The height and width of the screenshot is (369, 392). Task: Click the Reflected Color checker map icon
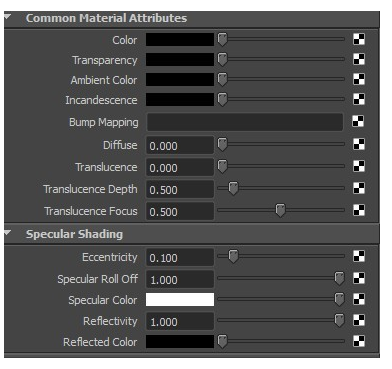(359, 341)
